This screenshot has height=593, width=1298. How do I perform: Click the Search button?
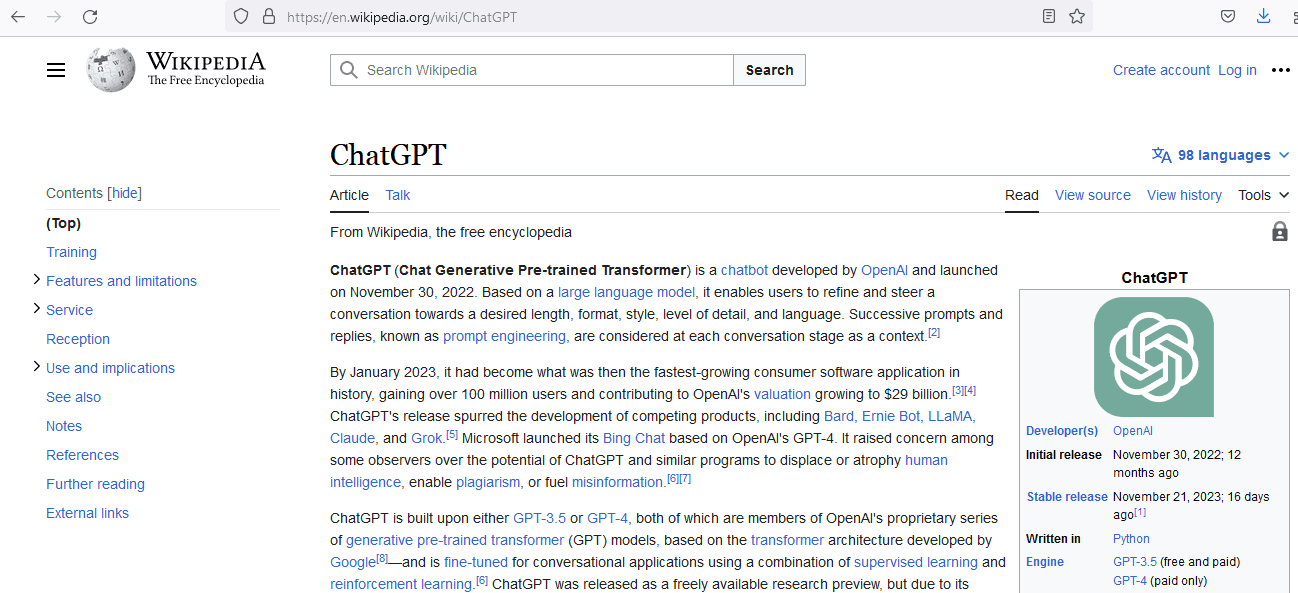[769, 70]
